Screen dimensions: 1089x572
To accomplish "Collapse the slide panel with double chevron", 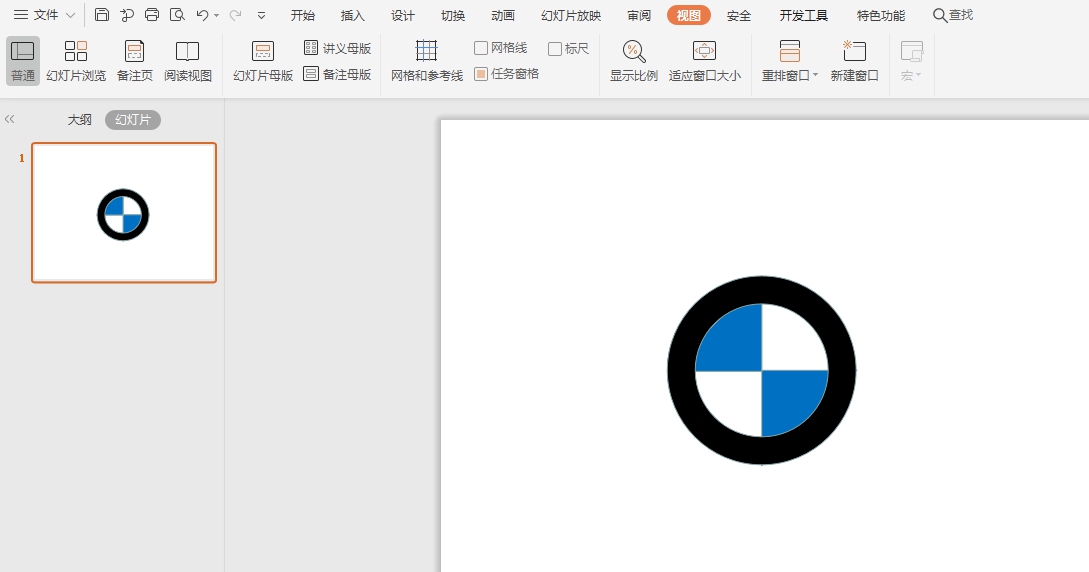I will pos(9,119).
